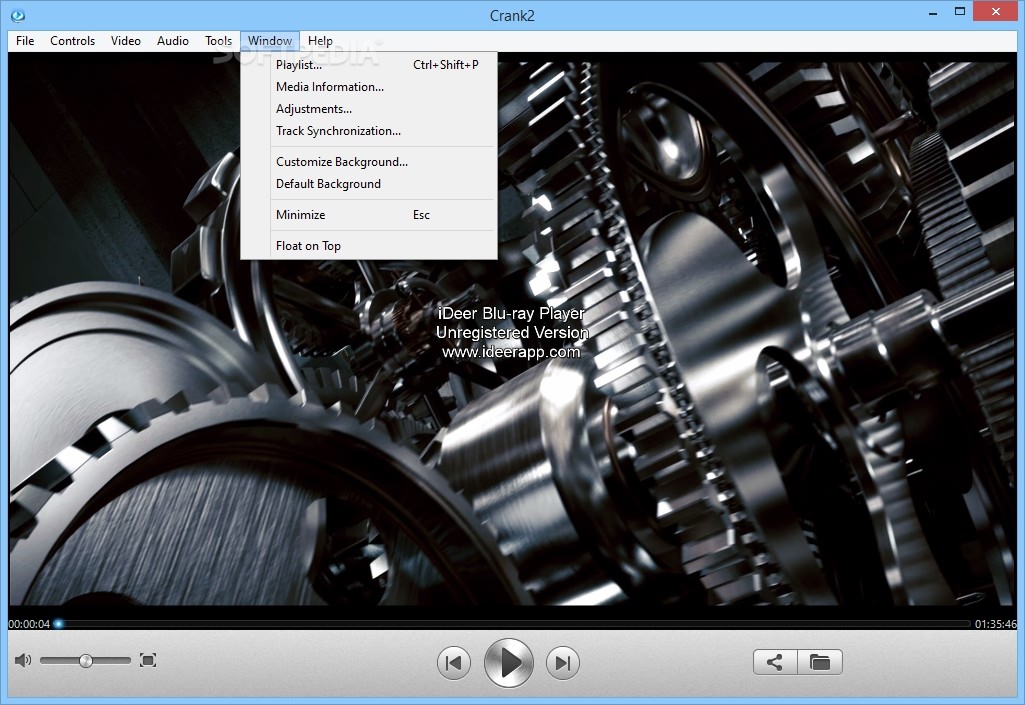Seek using the playback progress bar
The width and height of the screenshot is (1025, 705).
tap(512, 624)
